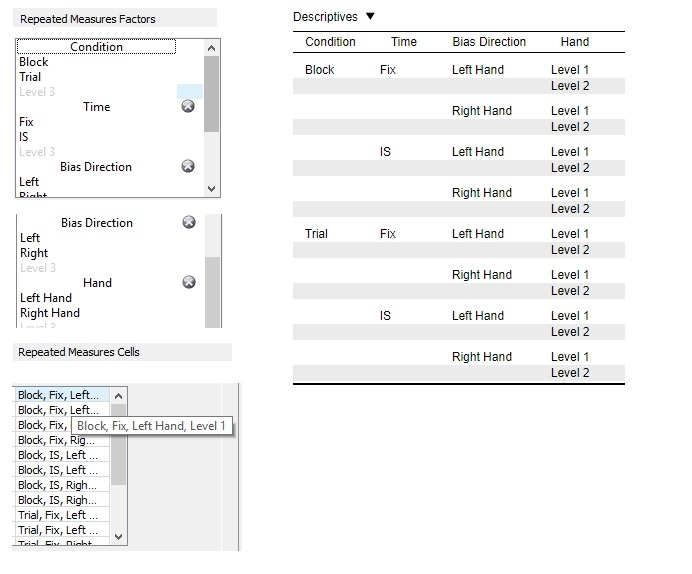692x574 pixels.
Task: Delete Bias Direction factor in lower factors list
Action: point(189,222)
